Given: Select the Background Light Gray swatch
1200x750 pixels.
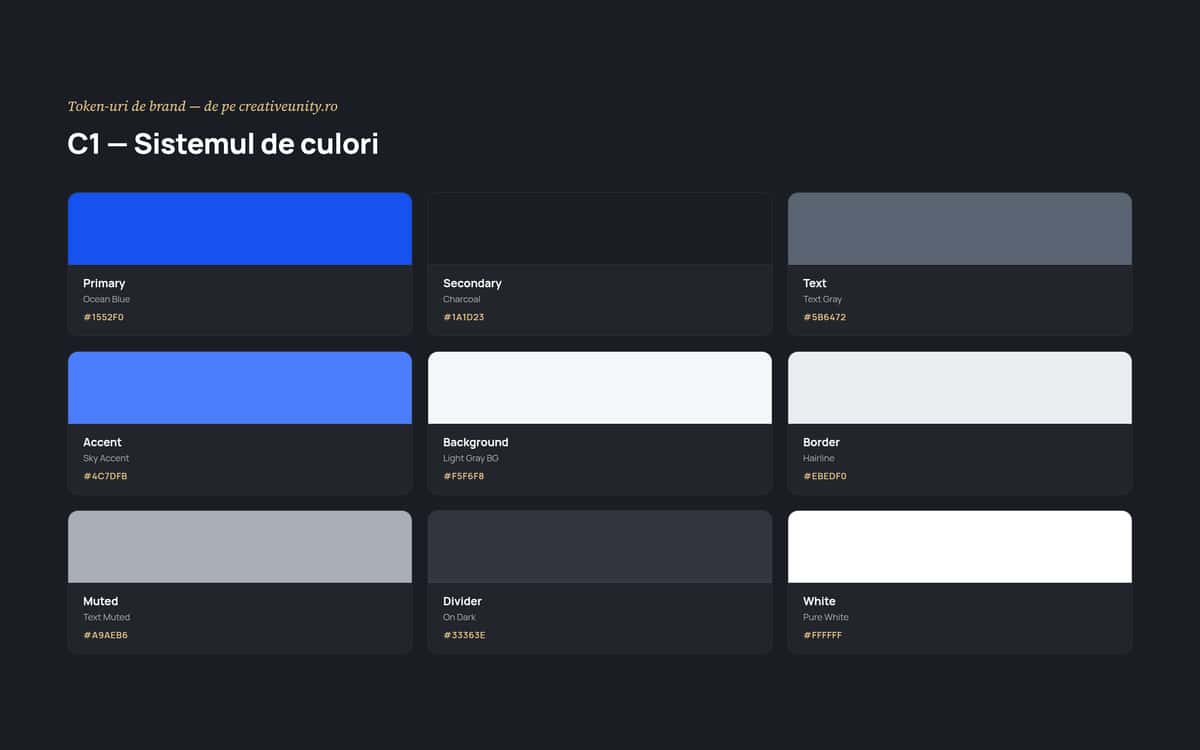Looking at the screenshot, I should 600,388.
